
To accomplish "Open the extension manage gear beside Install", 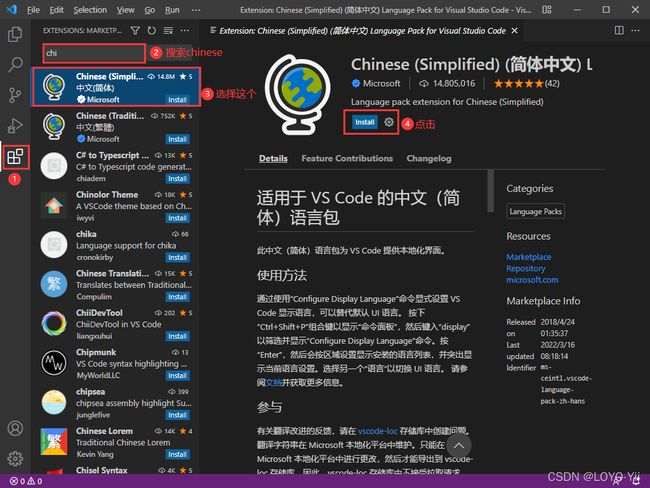I will [x=388, y=122].
